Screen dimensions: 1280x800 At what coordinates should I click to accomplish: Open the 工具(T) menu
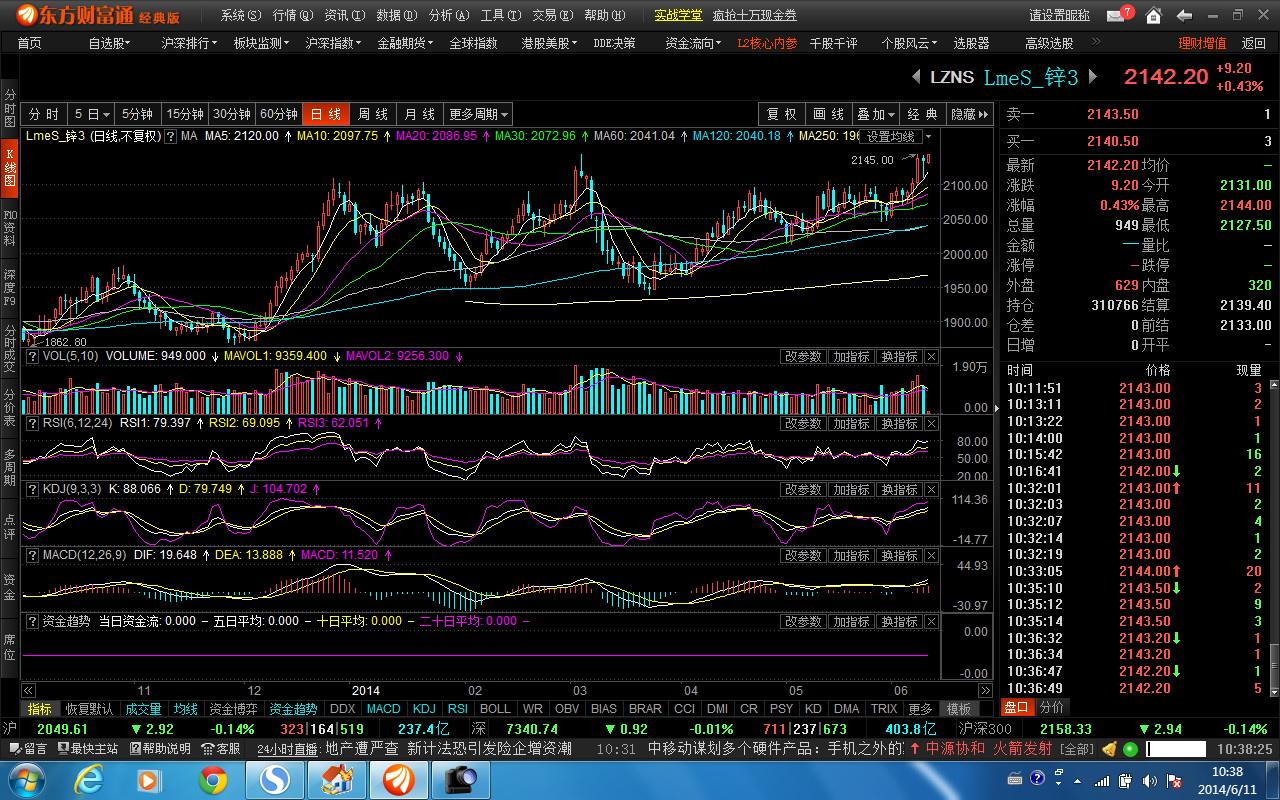500,16
